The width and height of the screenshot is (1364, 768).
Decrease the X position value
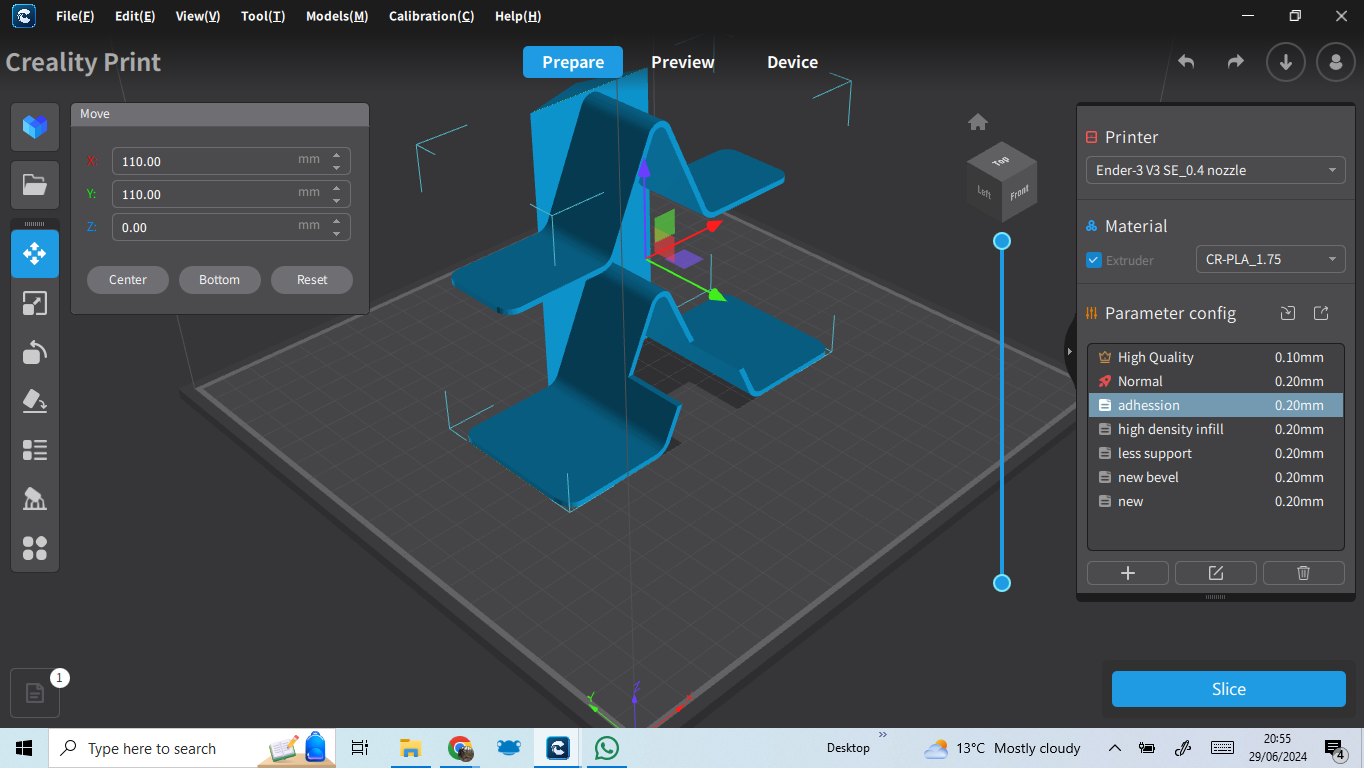pos(337,167)
